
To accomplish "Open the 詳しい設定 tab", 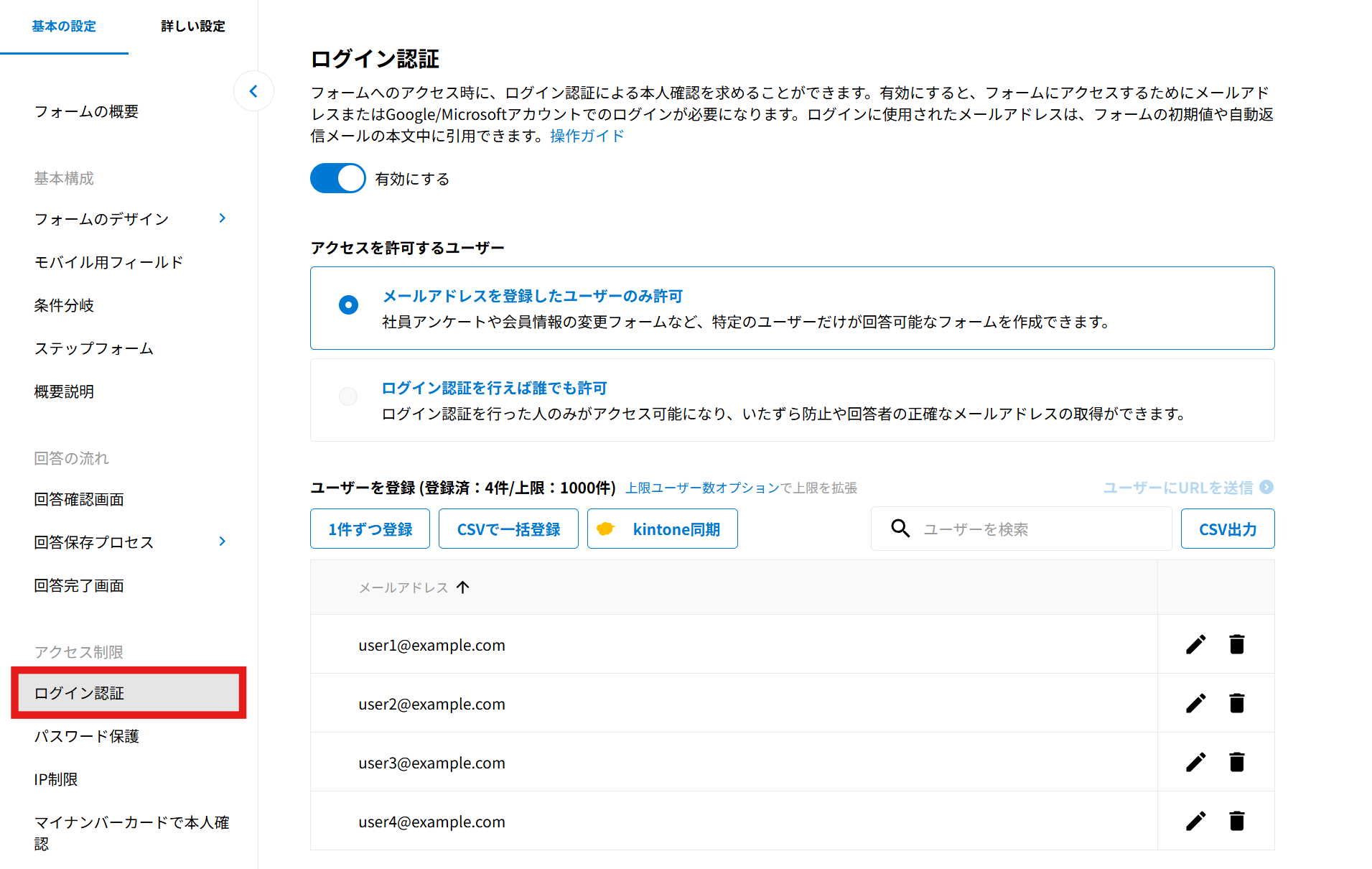I will (x=193, y=27).
